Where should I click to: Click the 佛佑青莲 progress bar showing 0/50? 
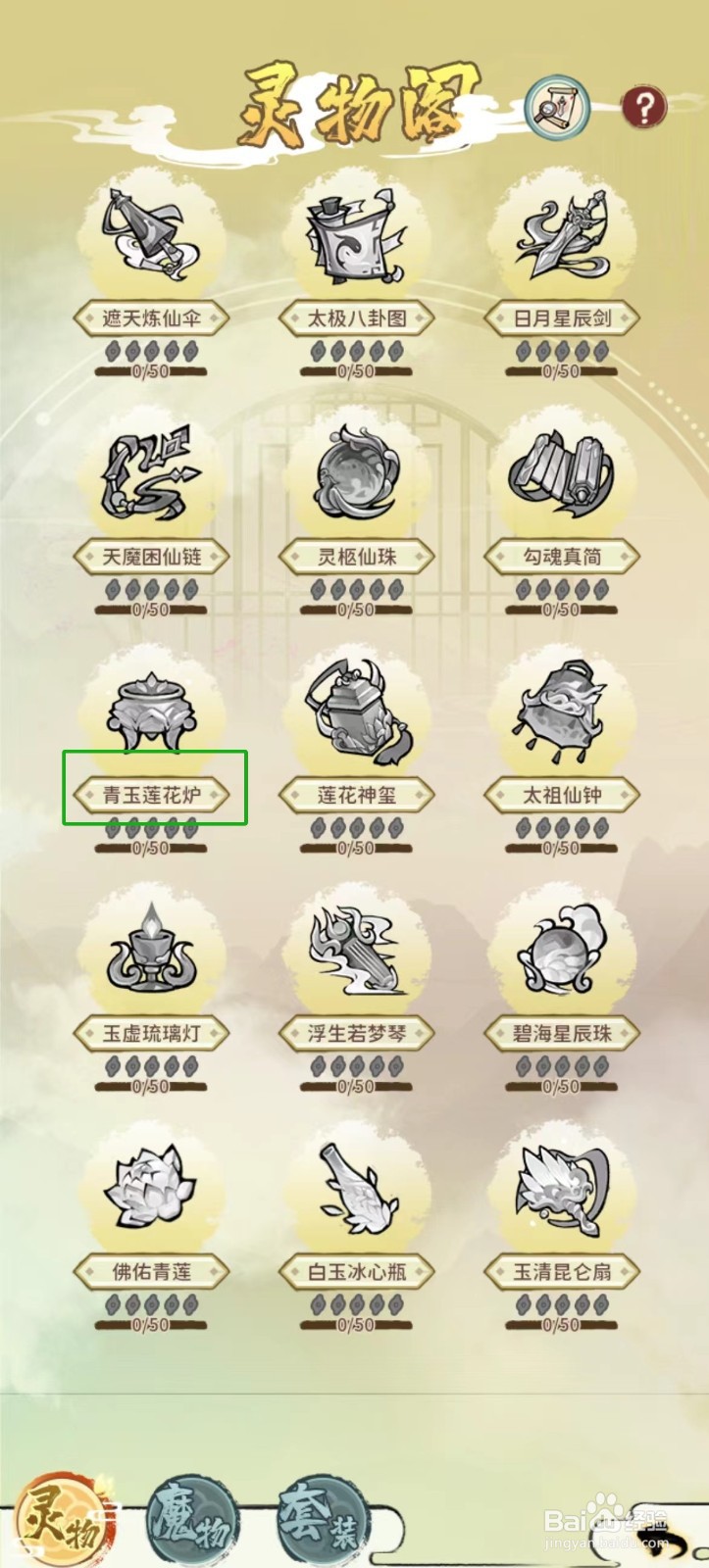[152, 1325]
